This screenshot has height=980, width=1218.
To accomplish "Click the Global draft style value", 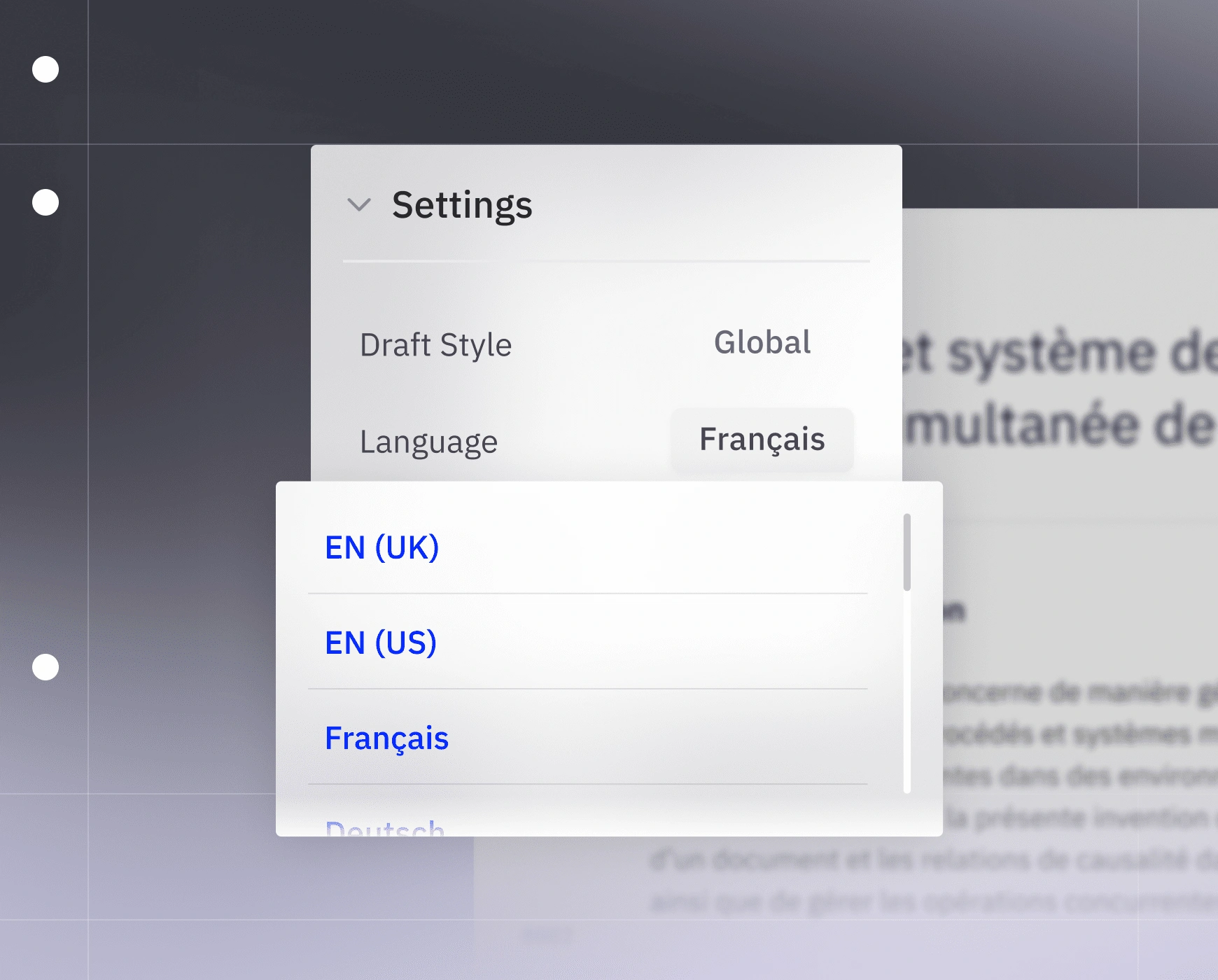I will pyautogui.click(x=762, y=342).
